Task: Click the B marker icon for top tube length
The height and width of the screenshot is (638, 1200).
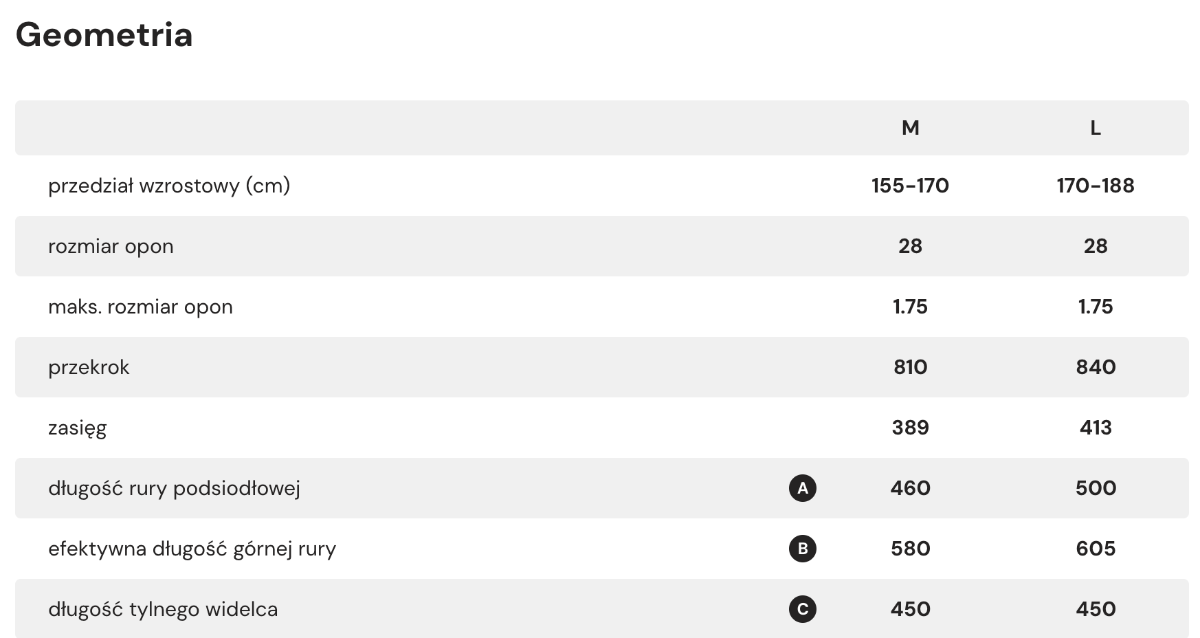Action: pos(803,548)
